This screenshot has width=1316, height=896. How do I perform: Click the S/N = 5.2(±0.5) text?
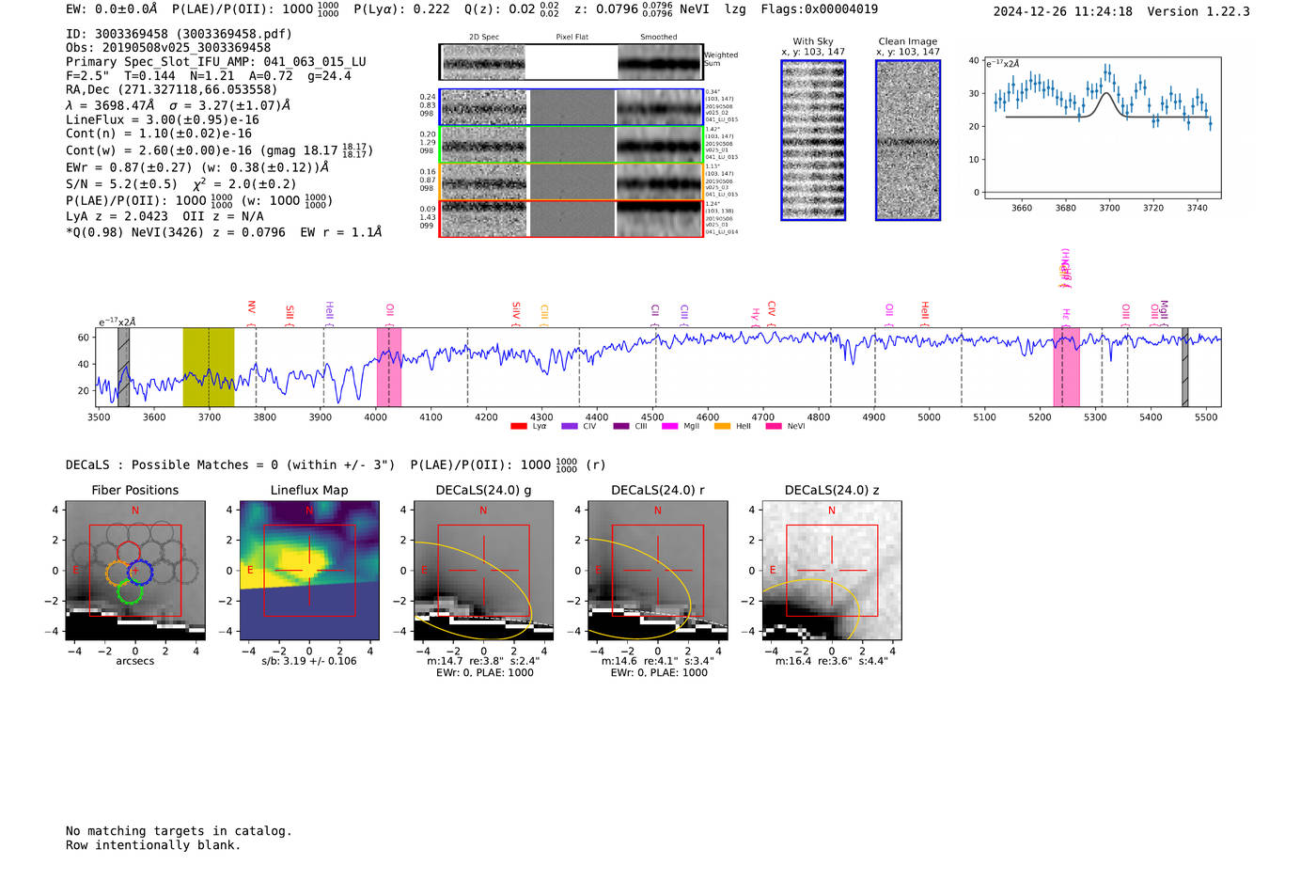pyautogui.click(x=121, y=184)
